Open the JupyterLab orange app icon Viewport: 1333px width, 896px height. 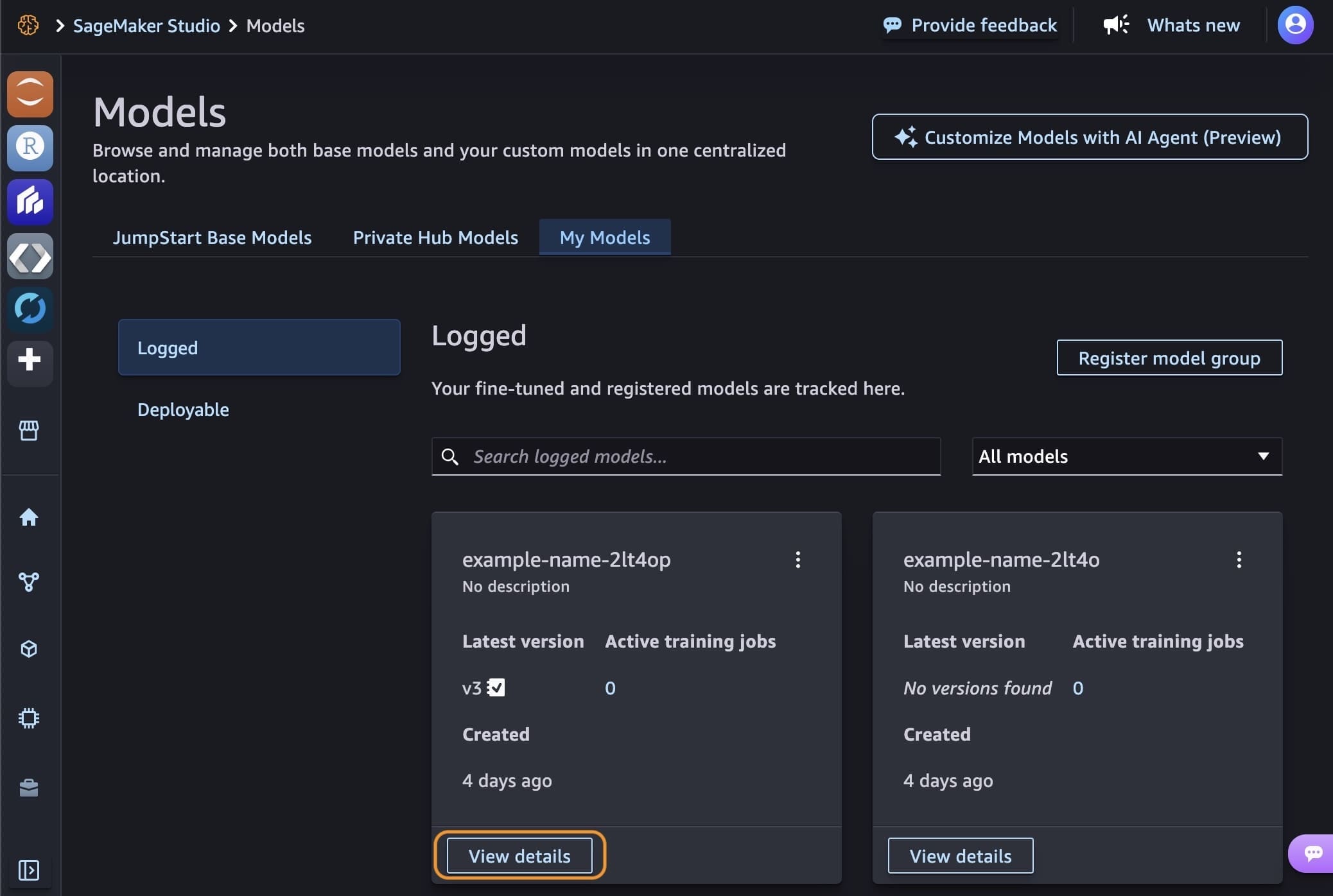[x=30, y=94]
